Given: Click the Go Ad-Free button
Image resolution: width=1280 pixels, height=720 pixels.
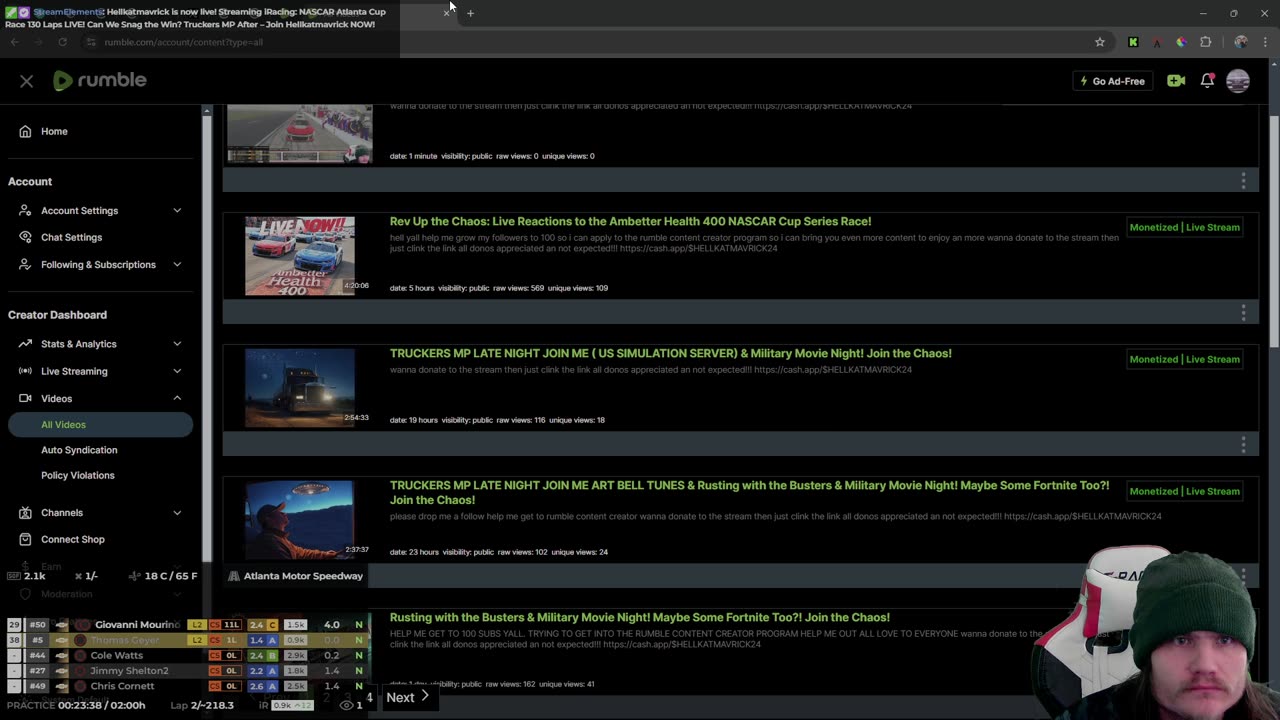Looking at the screenshot, I should [1112, 81].
